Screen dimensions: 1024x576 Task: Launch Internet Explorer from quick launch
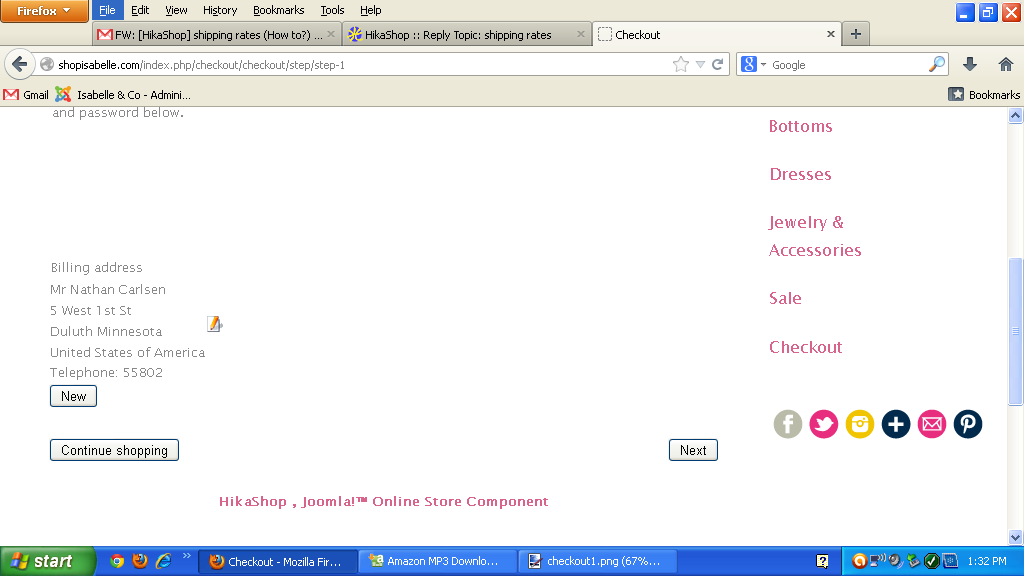[163, 561]
